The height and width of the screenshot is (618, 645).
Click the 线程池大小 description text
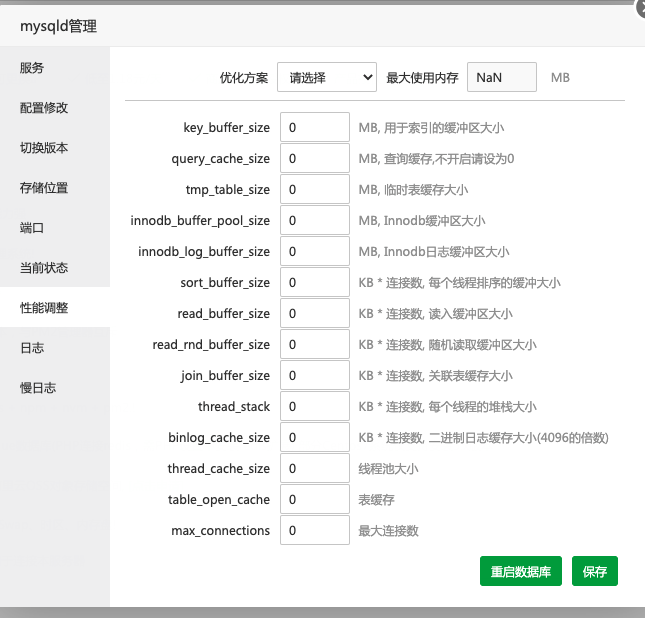click(x=388, y=469)
